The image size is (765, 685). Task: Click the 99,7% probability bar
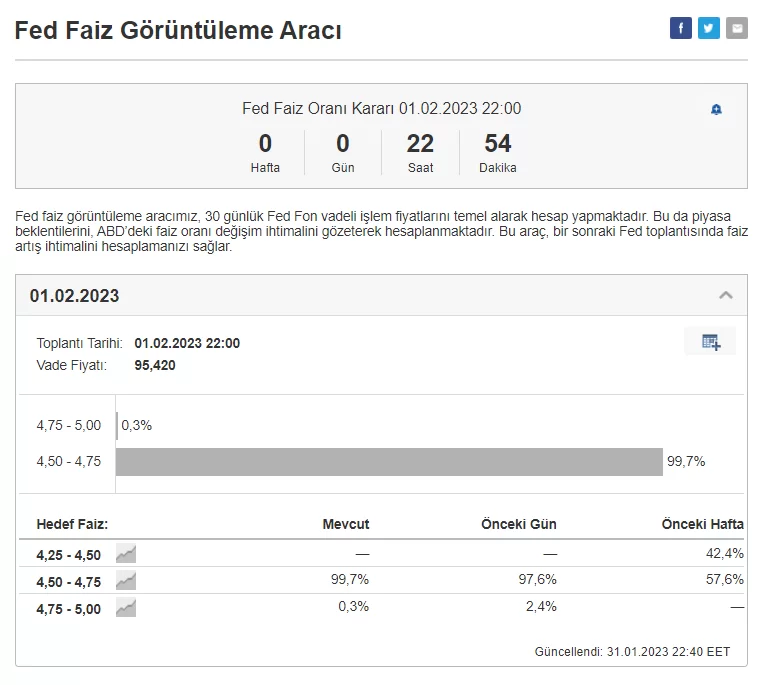389,461
